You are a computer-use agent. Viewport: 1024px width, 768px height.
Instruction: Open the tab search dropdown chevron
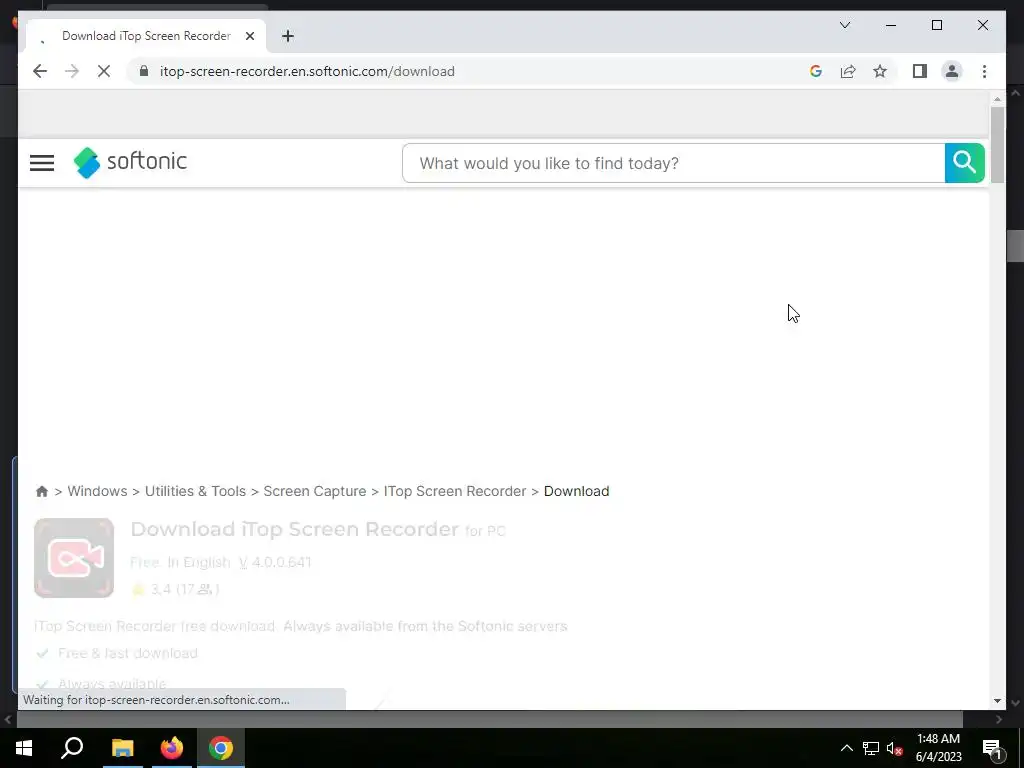[845, 25]
